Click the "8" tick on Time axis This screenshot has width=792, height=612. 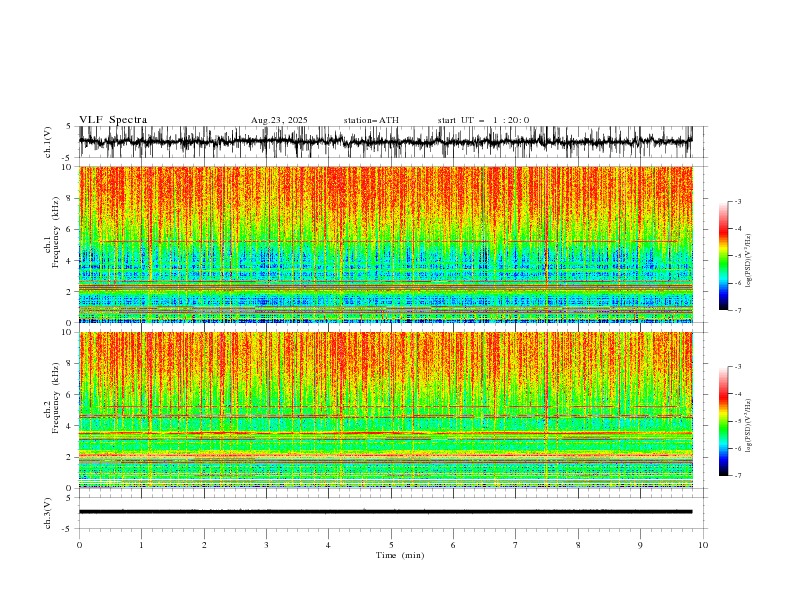(578, 545)
